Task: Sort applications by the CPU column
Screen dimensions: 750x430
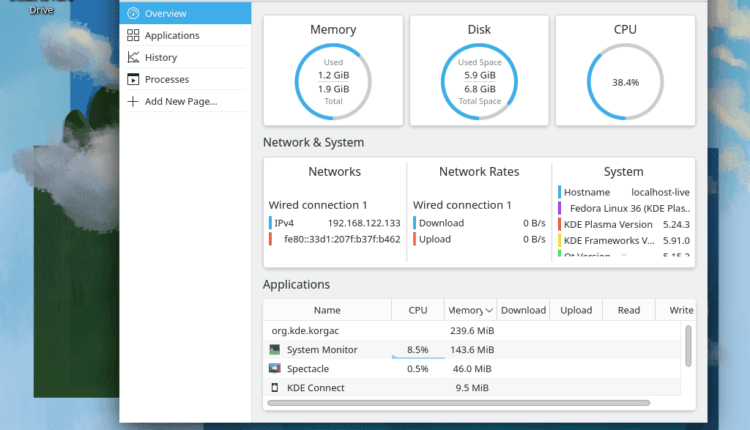Action: coord(418,311)
